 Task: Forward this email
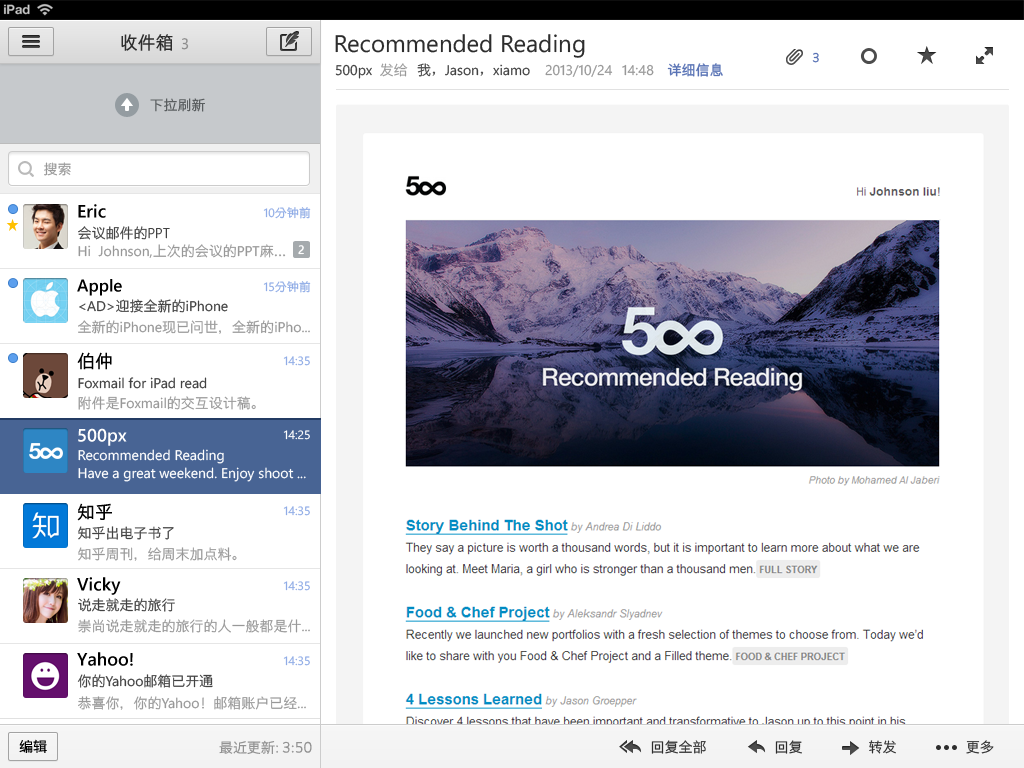pyautogui.click(x=869, y=747)
